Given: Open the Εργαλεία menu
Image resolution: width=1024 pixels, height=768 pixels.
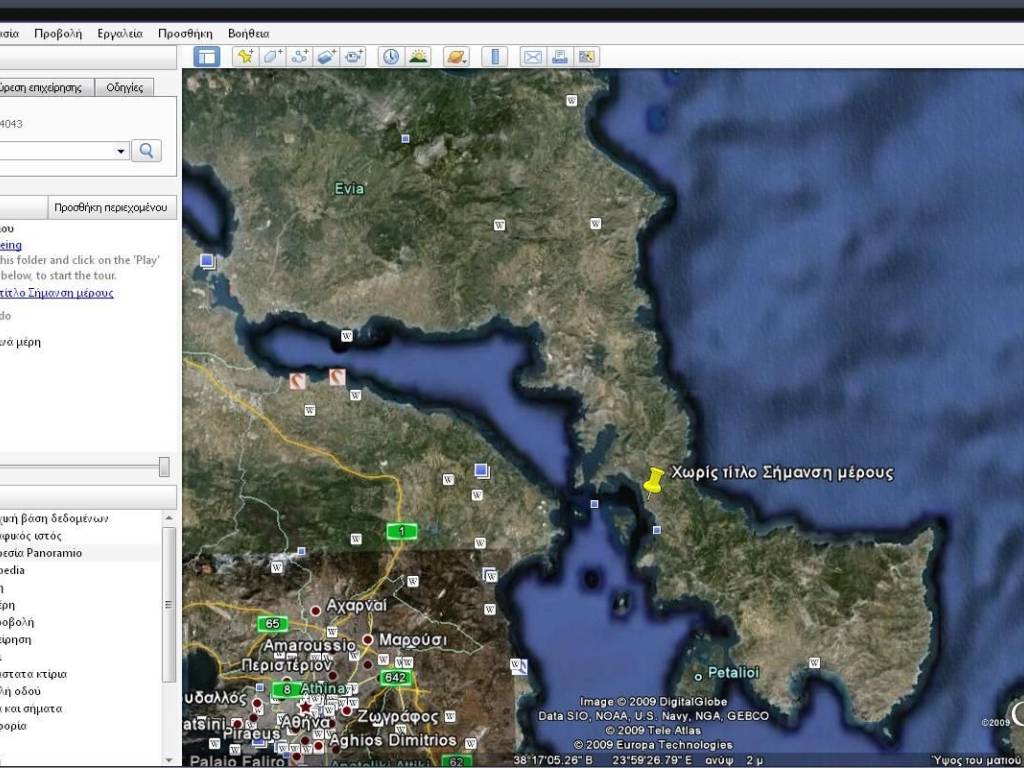Looking at the screenshot, I should 120,33.
